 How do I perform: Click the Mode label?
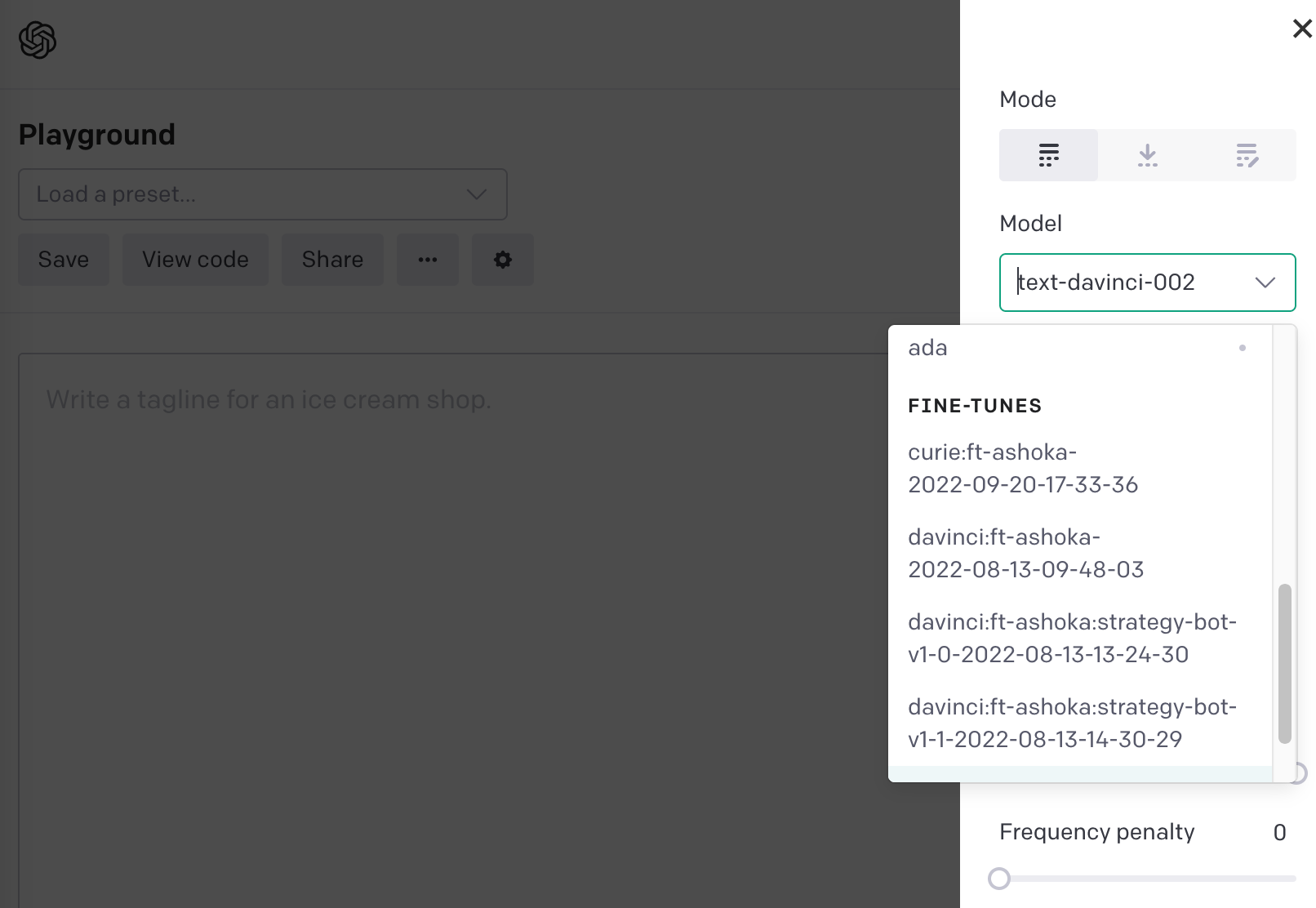point(1028,100)
